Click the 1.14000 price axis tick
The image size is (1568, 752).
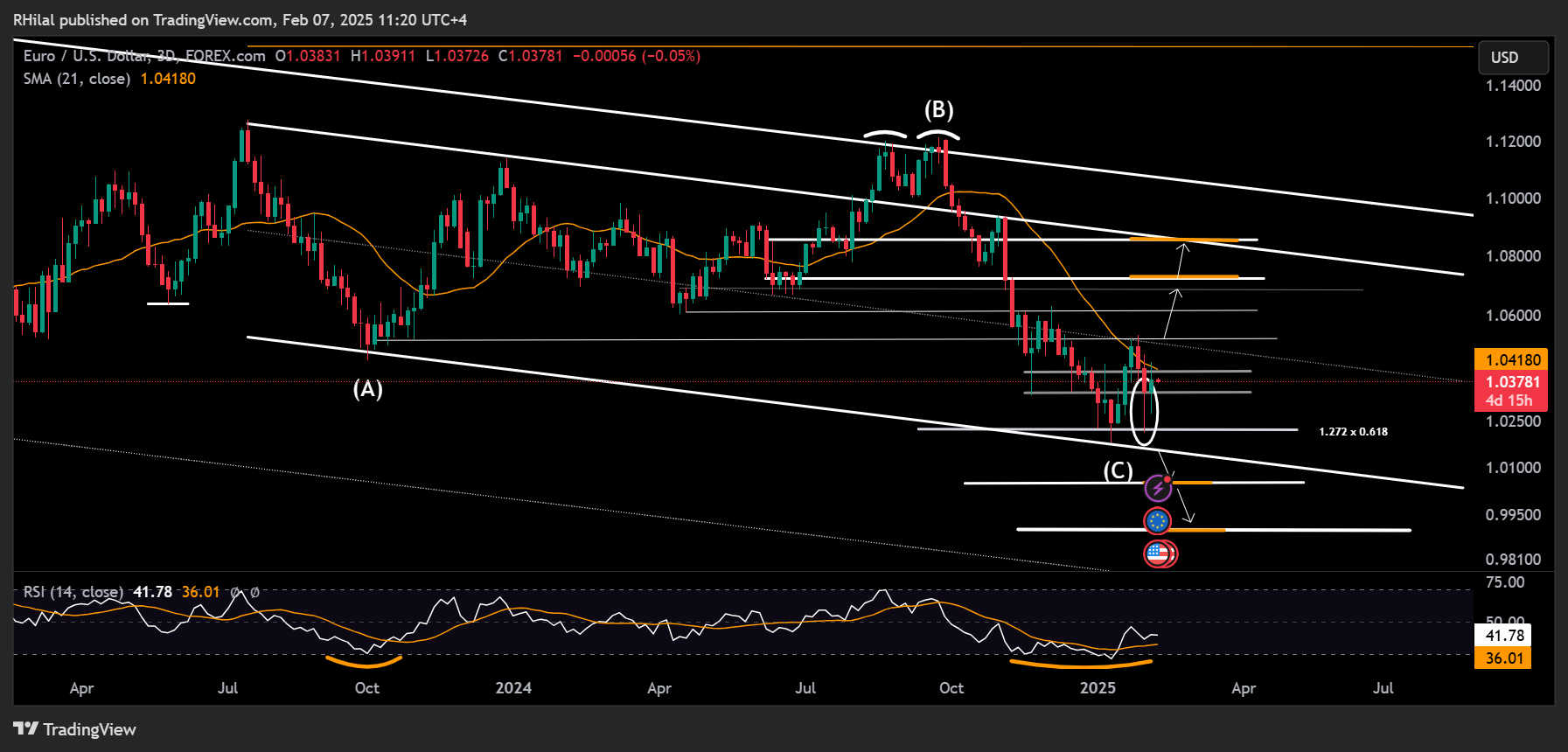(x=1513, y=86)
